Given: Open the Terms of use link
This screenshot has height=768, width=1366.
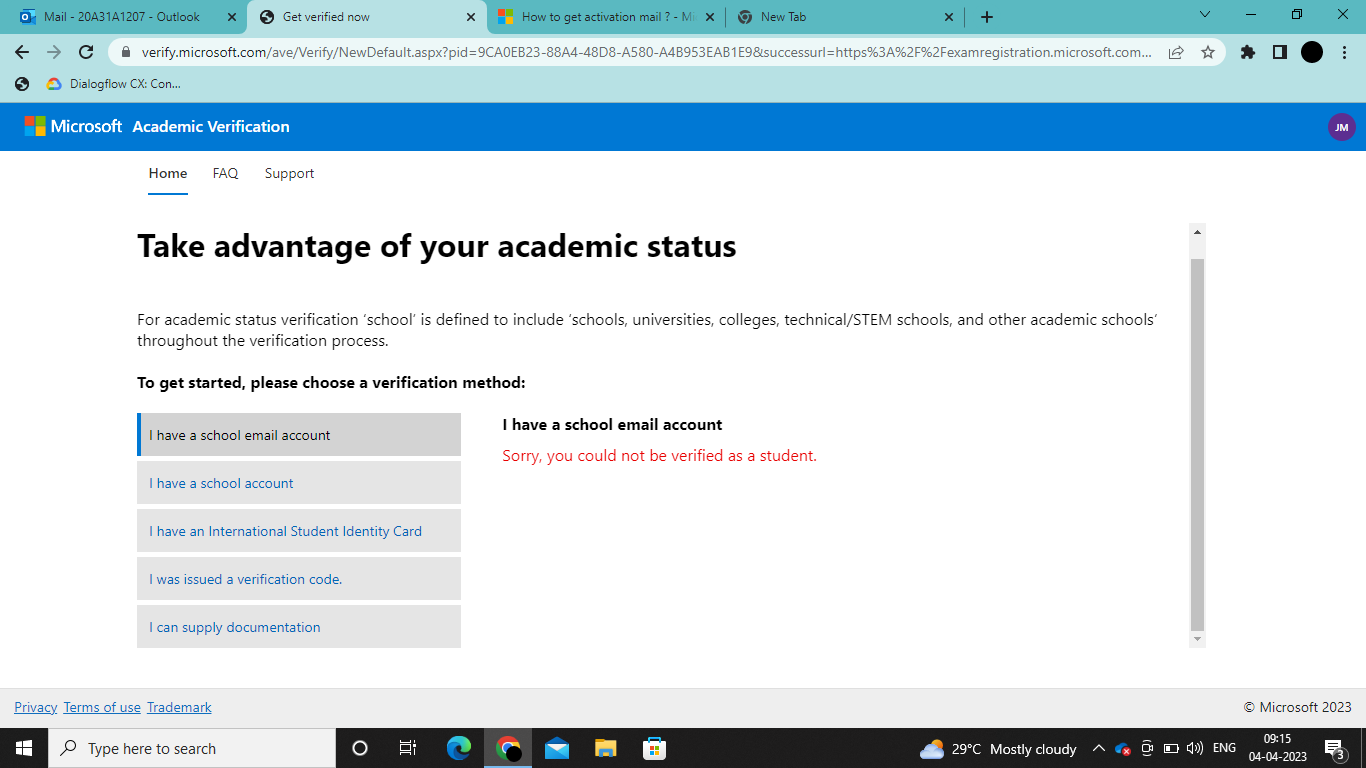Looking at the screenshot, I should click(x=101, y=707).
